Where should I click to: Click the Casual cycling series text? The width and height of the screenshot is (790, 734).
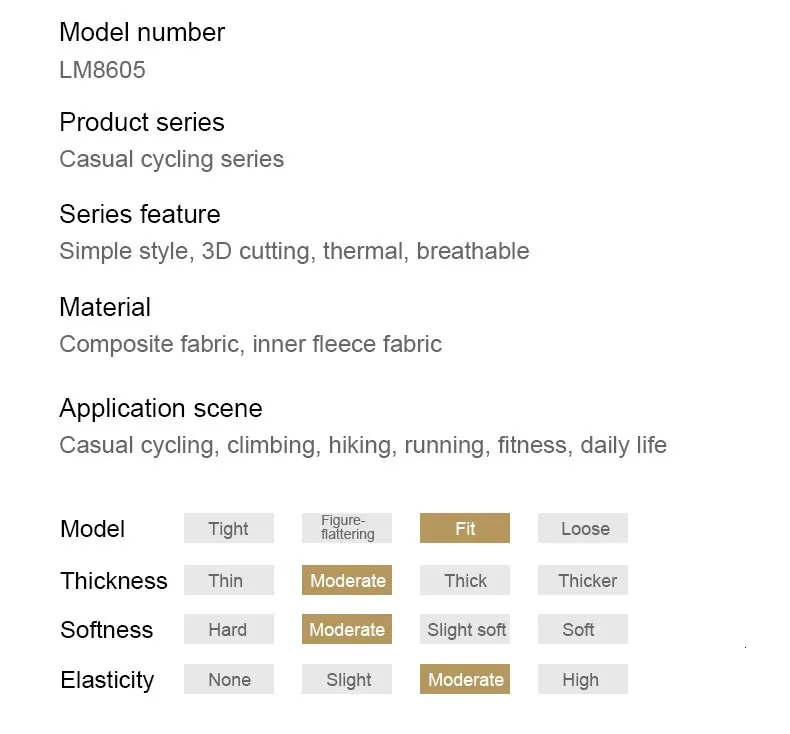(x=171, y=159)
